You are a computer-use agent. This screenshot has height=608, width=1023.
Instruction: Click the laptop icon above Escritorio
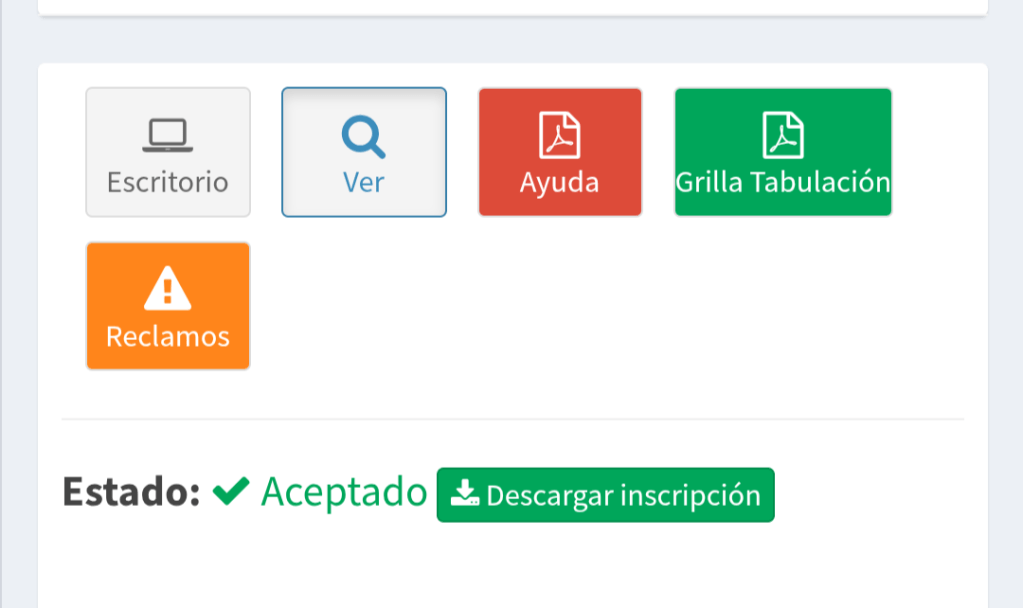click(x=167, y=135)
